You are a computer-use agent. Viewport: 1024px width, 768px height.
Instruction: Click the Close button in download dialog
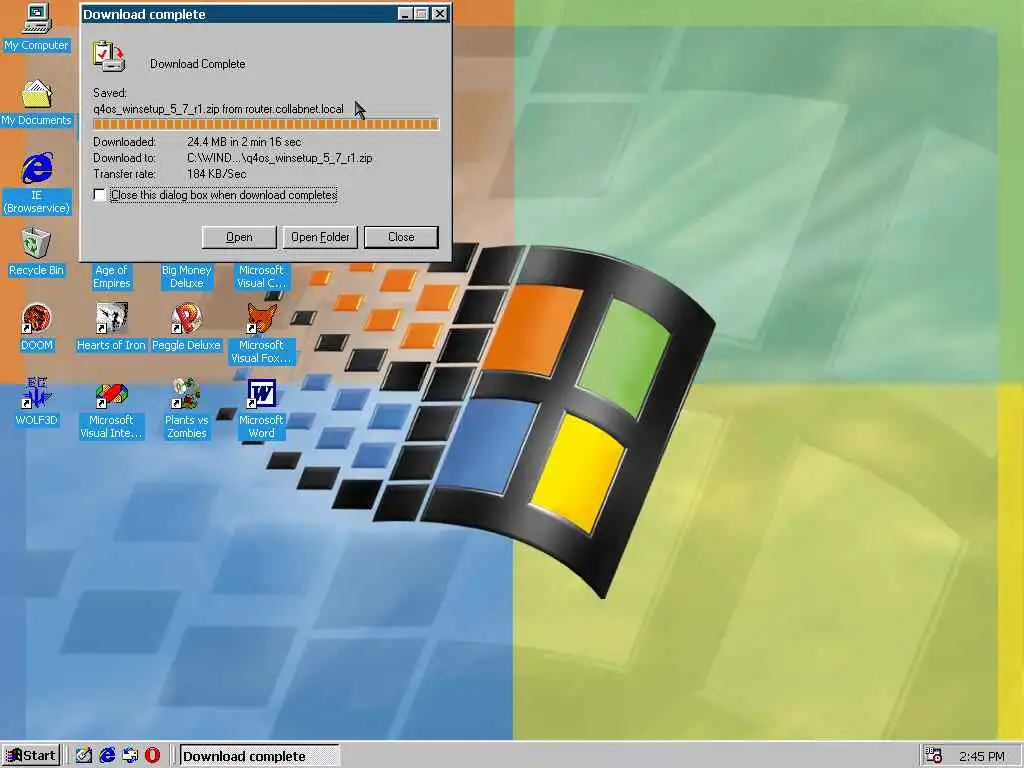click(401, 237)
